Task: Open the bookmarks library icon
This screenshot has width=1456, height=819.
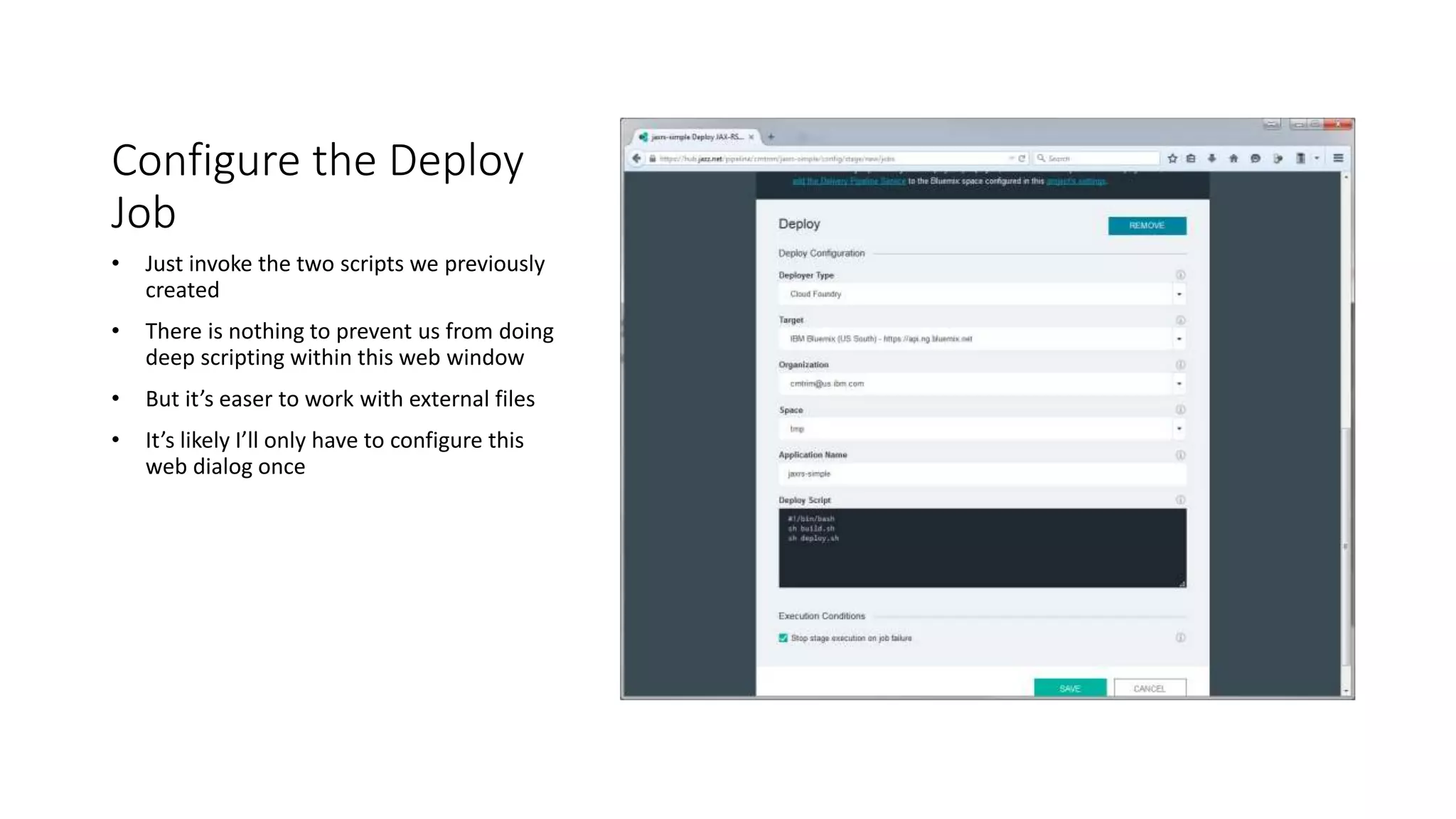Action: pos(1192,159)
